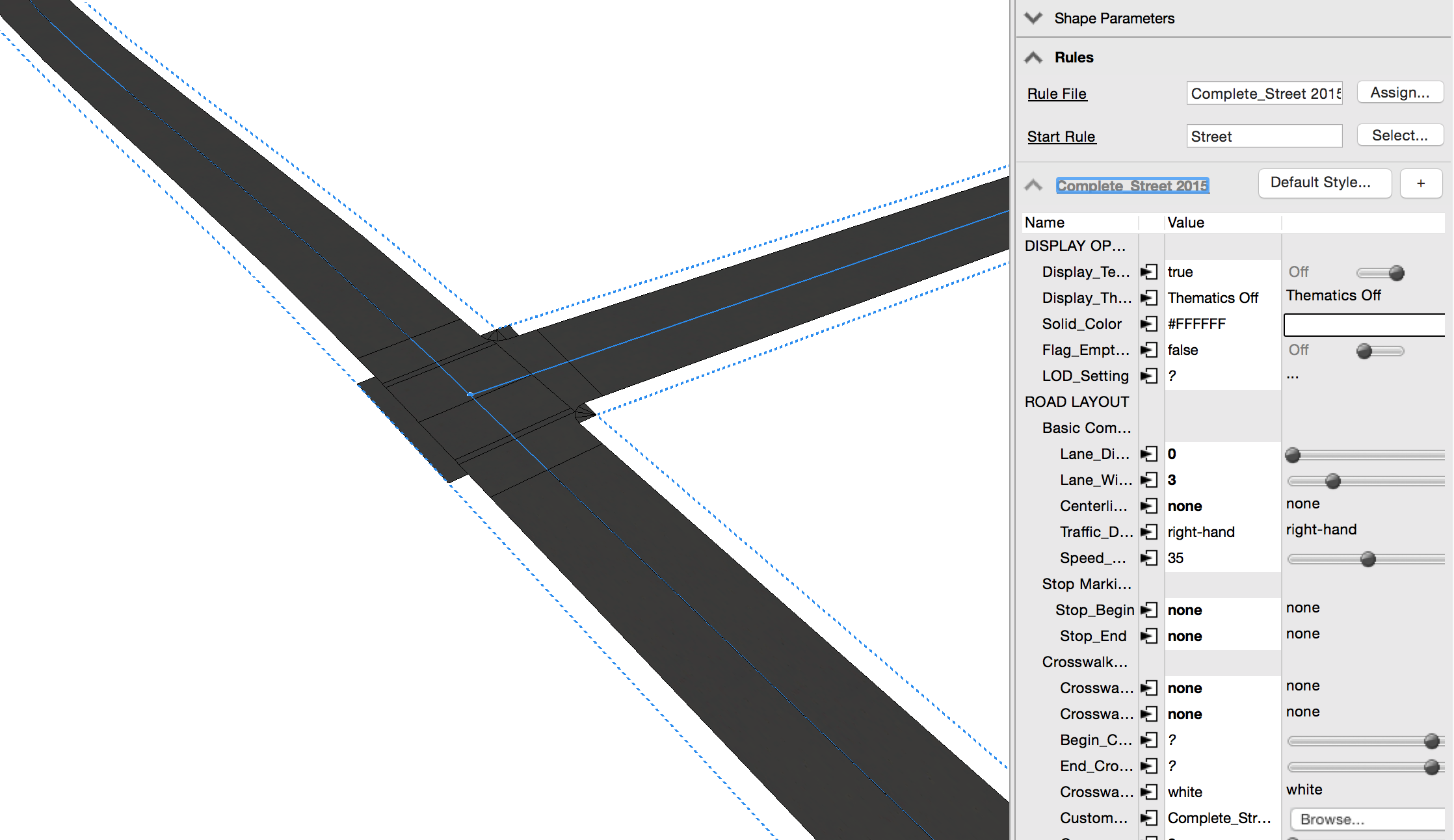Toggle the Display_Te on/off switch
The image size is (1454, 840).
(1380, 272)
